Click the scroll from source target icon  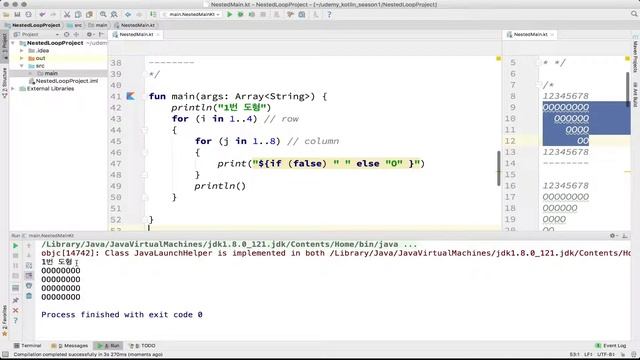pyautogui.click(x=67, y=35)
